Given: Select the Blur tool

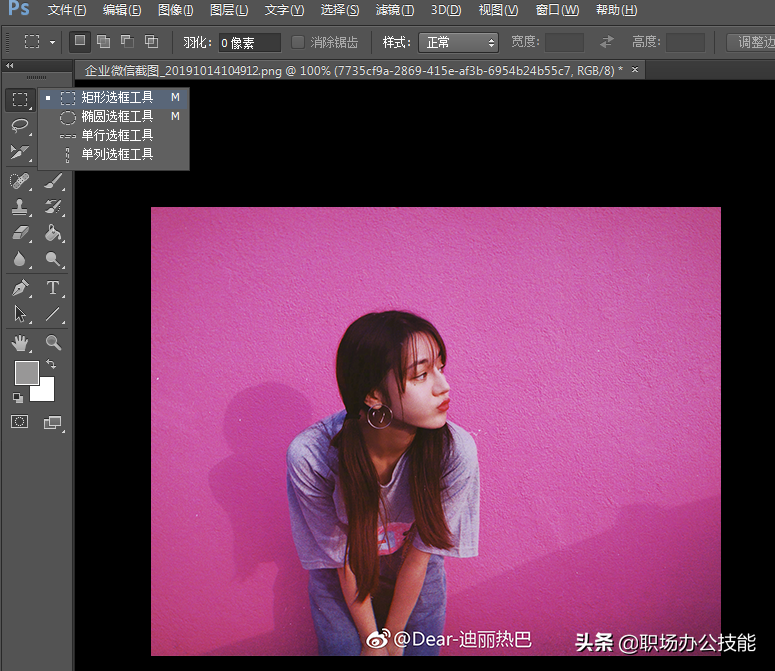Looking at the screenshot, I should tap(20, 259).
